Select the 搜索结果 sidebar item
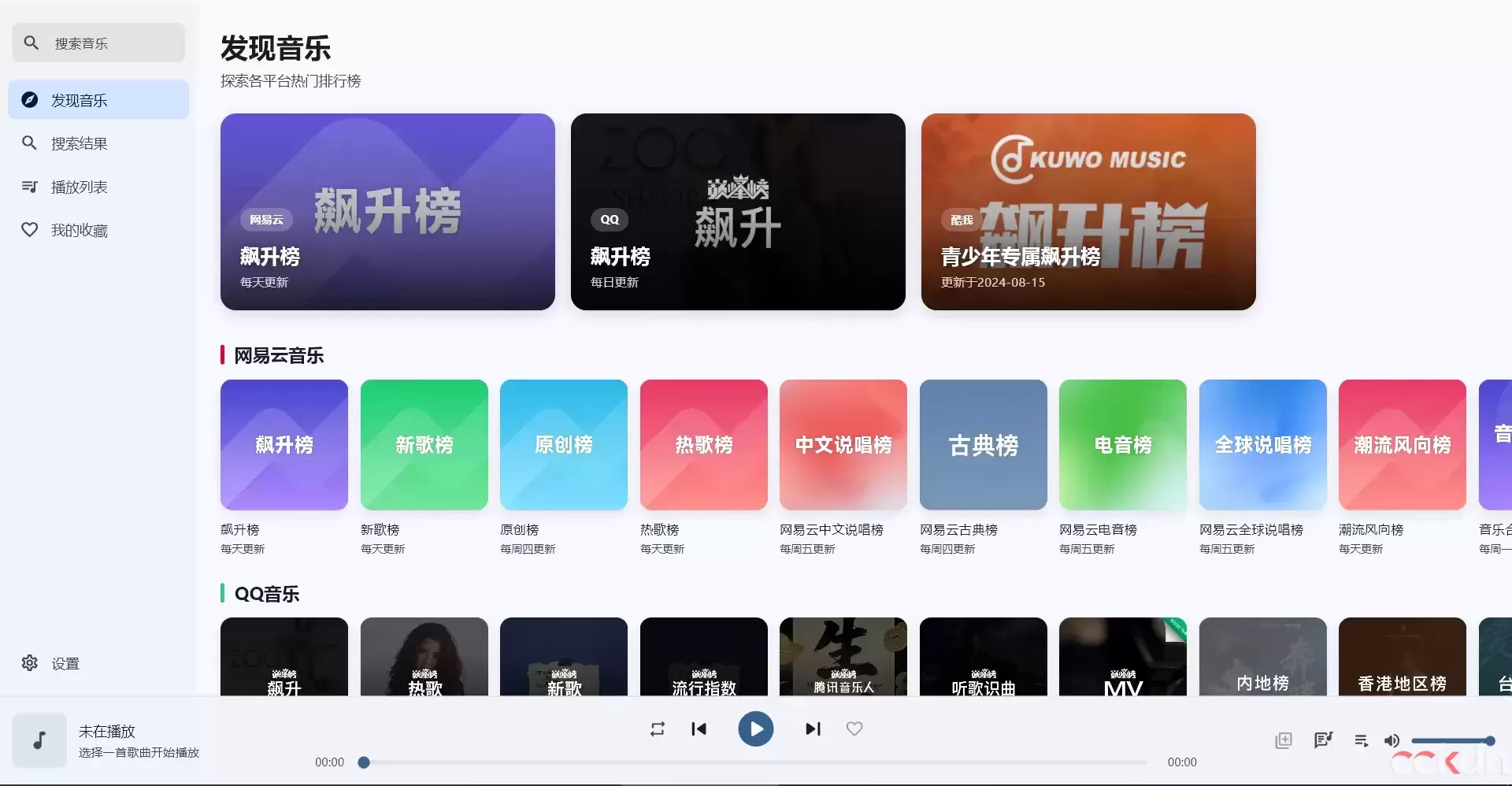 [79, 143]
